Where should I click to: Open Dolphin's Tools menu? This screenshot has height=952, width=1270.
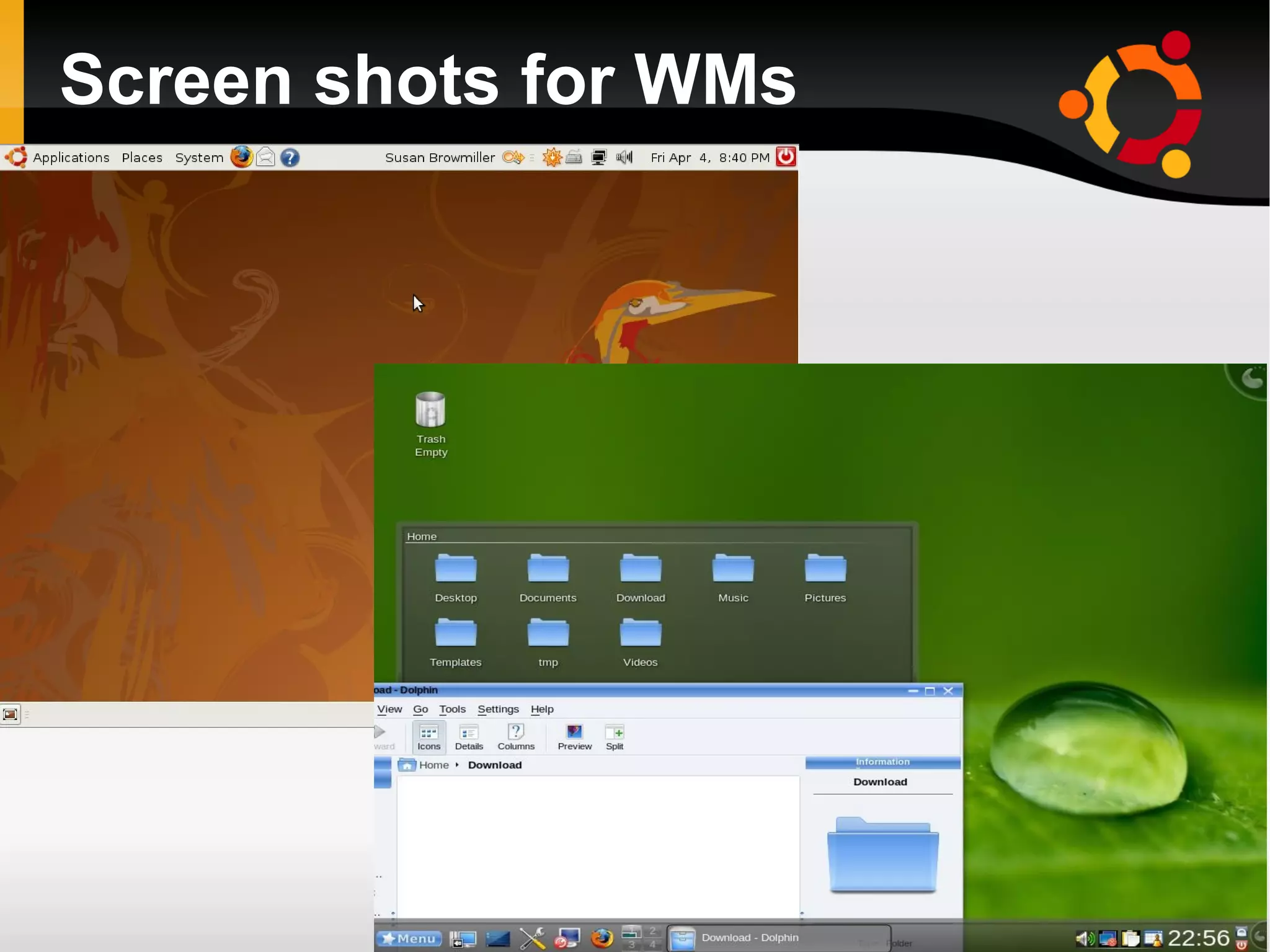(x=452, y=709)
